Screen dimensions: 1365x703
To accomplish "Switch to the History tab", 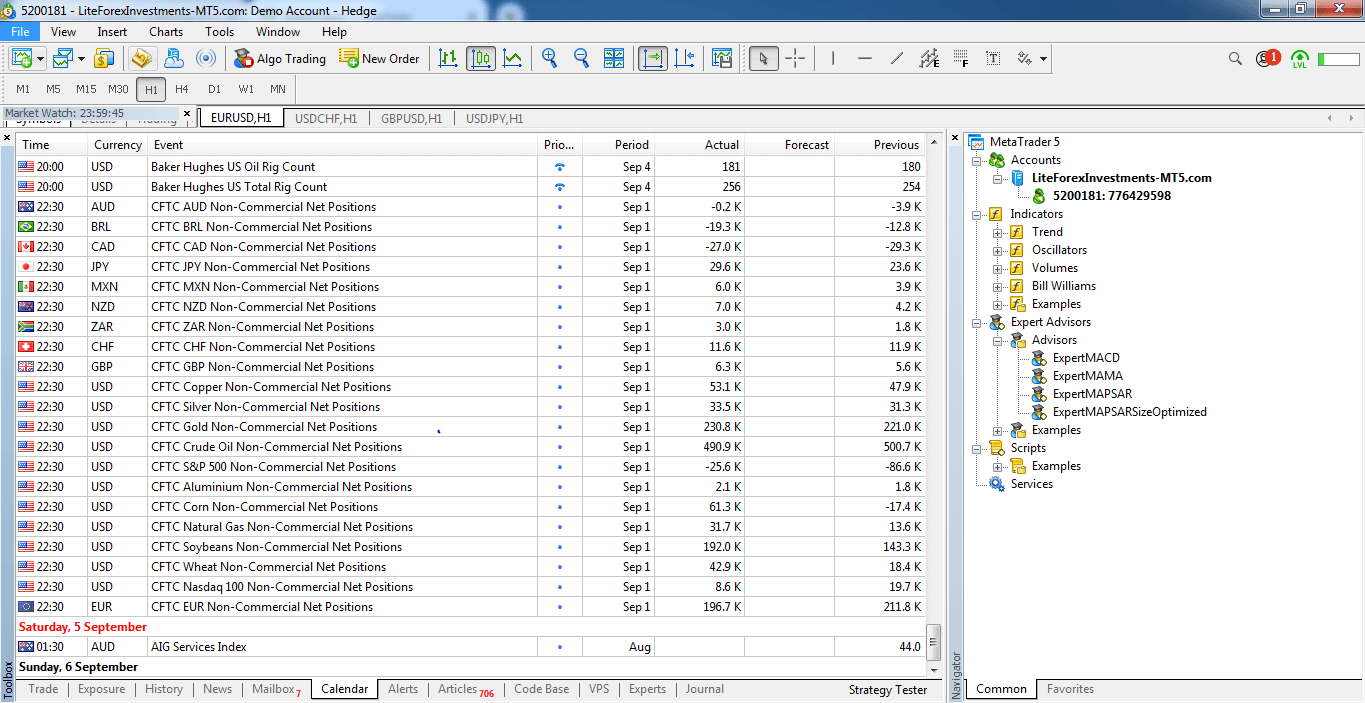I will tap(163, 689).
